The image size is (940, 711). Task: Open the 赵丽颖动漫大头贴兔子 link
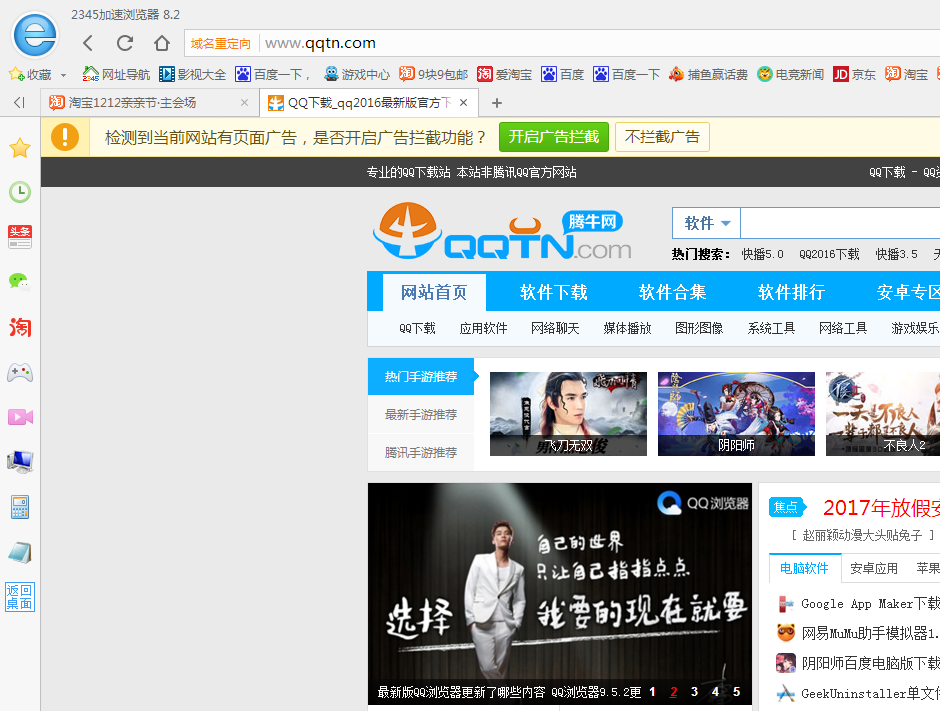[x=862, y=535]
